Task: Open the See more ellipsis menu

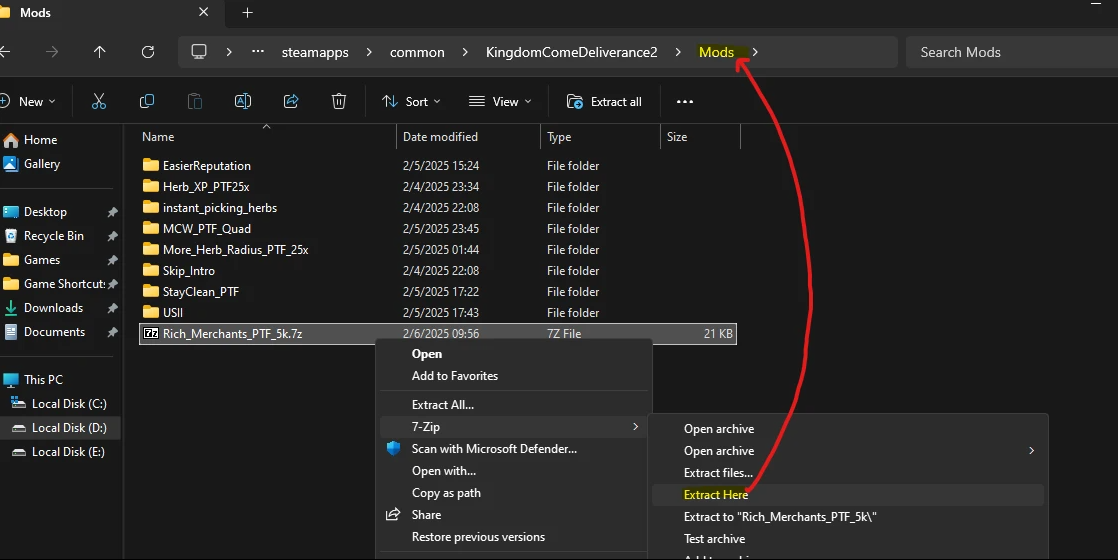Action: (684, 101)
